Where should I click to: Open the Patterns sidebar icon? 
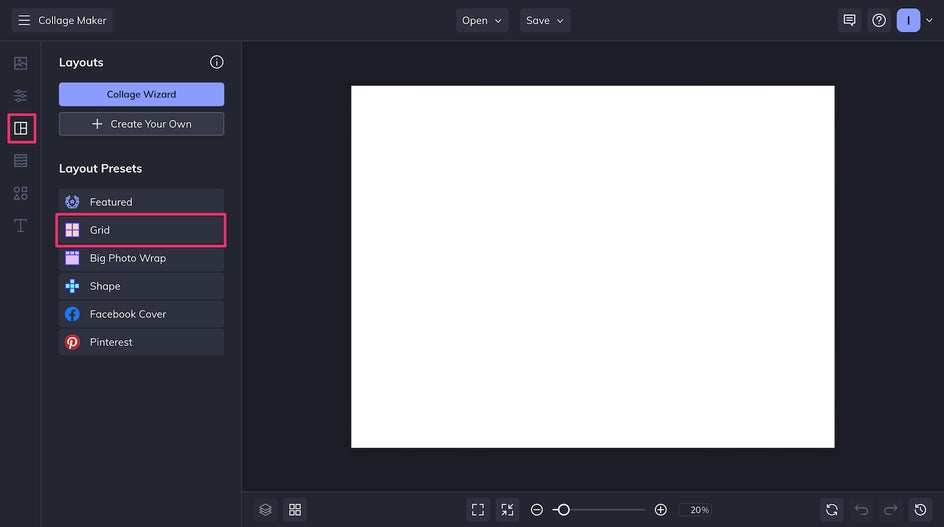[x=20, y=161]
